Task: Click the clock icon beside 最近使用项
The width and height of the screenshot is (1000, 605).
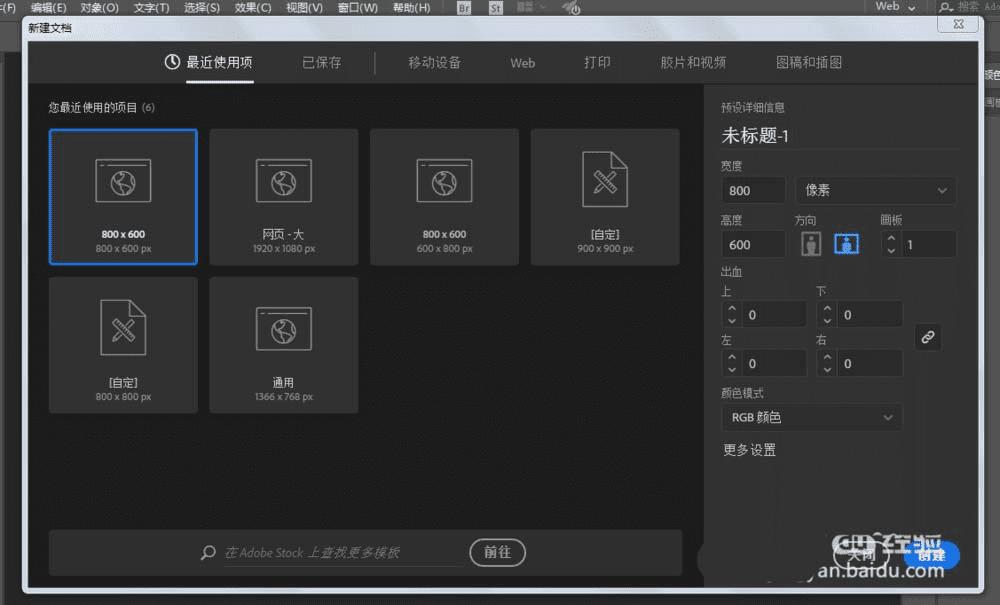Action: (172, 62)
